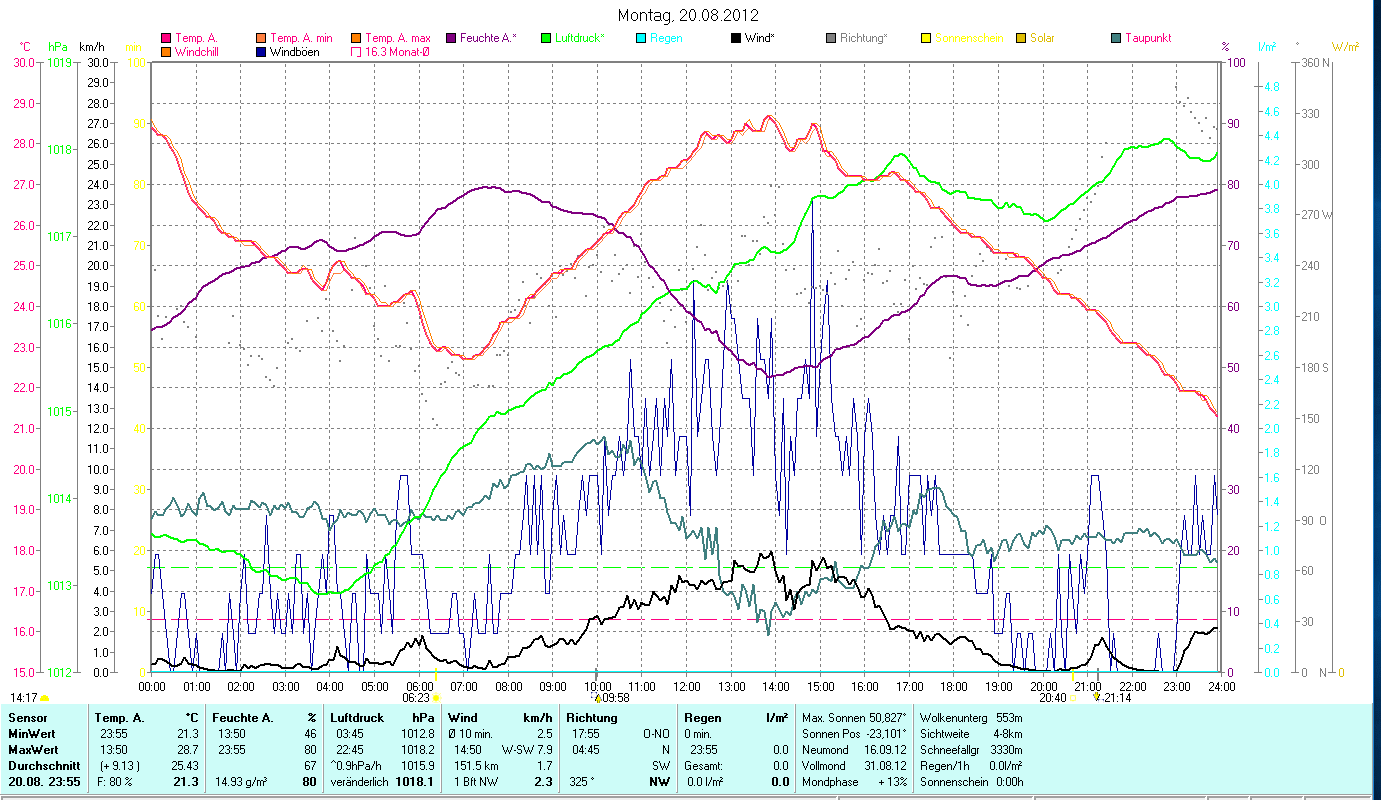Click the orange Windchill legend square
This screenshot has height=800, width=1381.
click(x=166, y=51)
